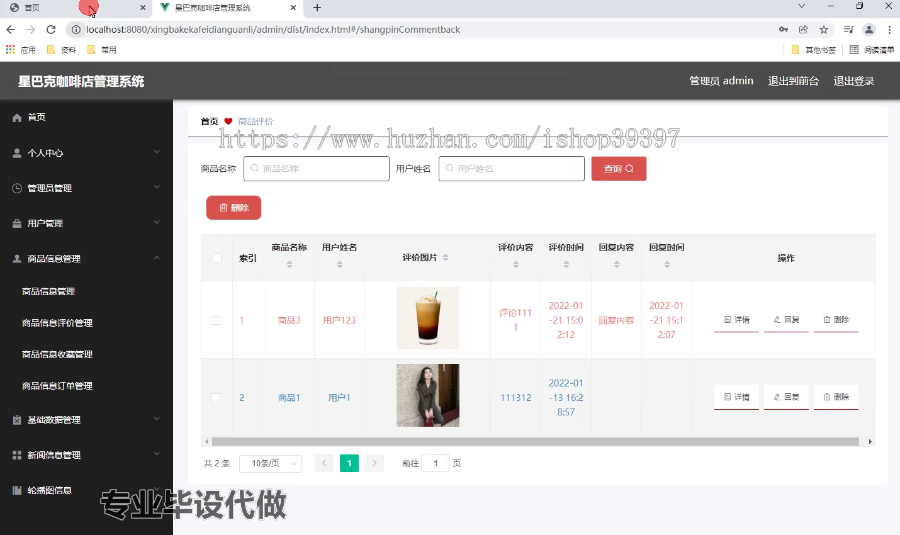Bookmark this page with the star icon
The image size is (900, 535).
coord(824,29)
